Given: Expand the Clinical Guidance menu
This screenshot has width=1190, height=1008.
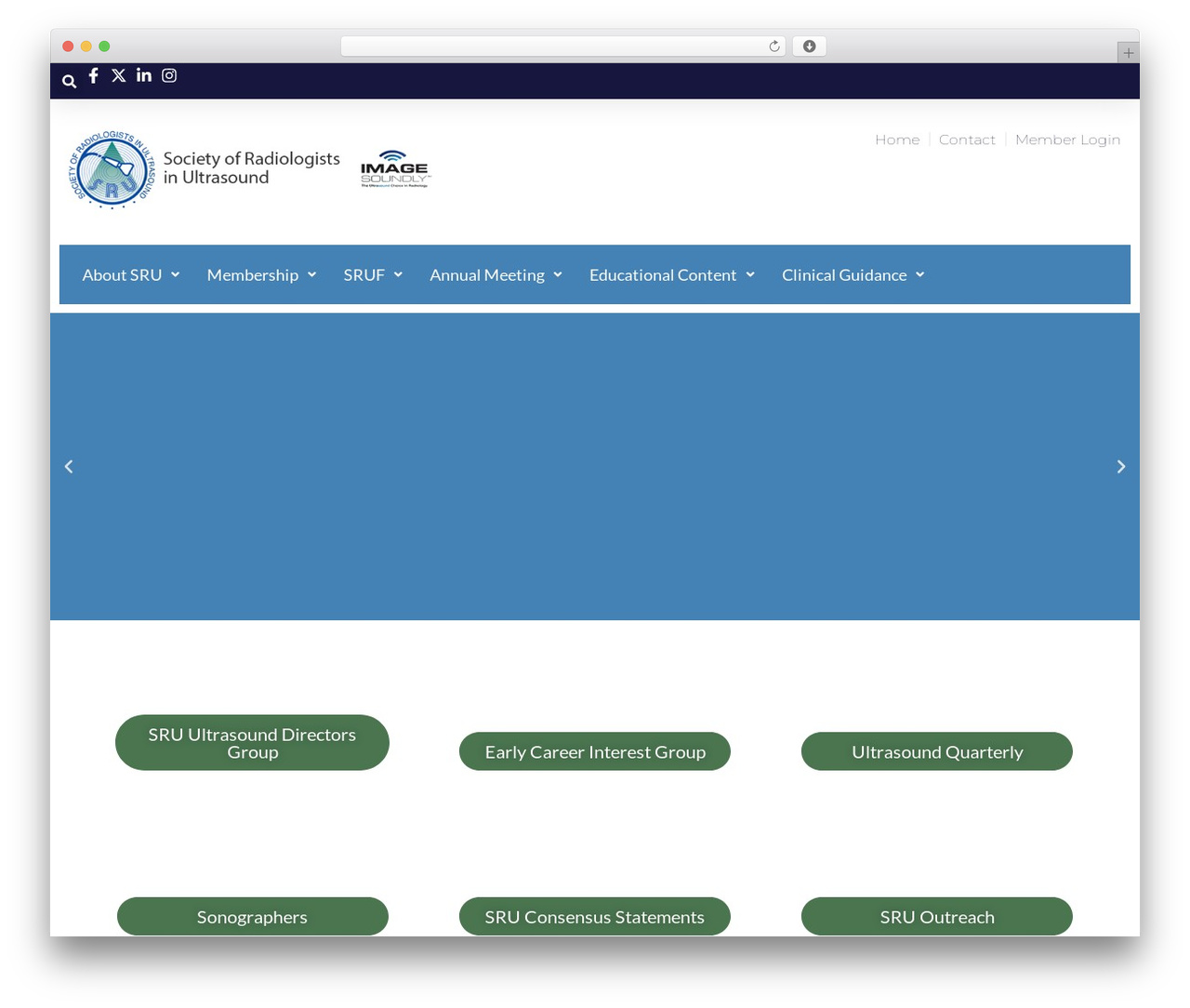Looking at the screenshot, I should click(x=853, y=275).
